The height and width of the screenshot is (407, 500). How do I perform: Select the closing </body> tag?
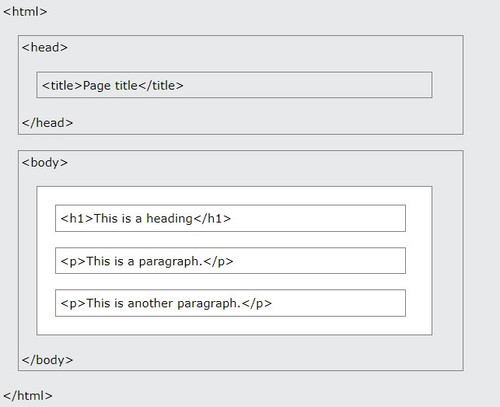(x=47, y=360)
